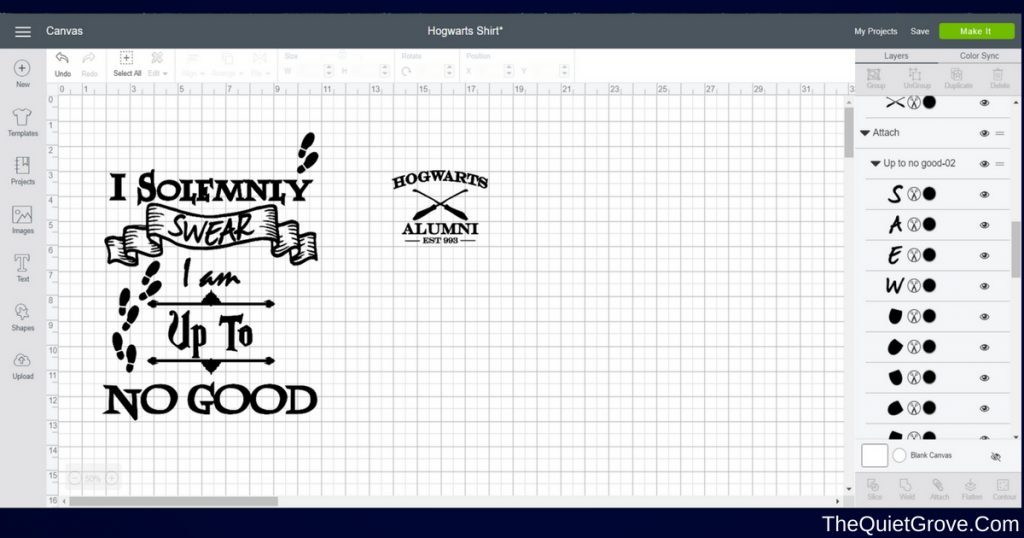The image size is (1024, 538).
Task: Click drag handle on Attach group row
Action: pos(1000,133)
